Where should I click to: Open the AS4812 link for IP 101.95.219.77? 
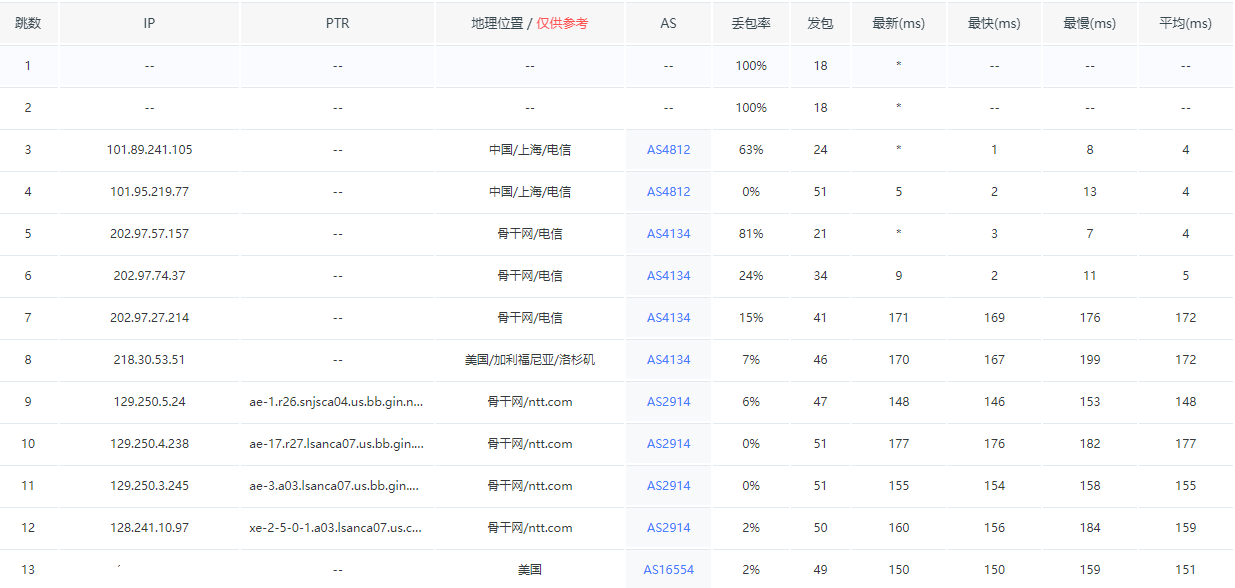pos(668,192)
